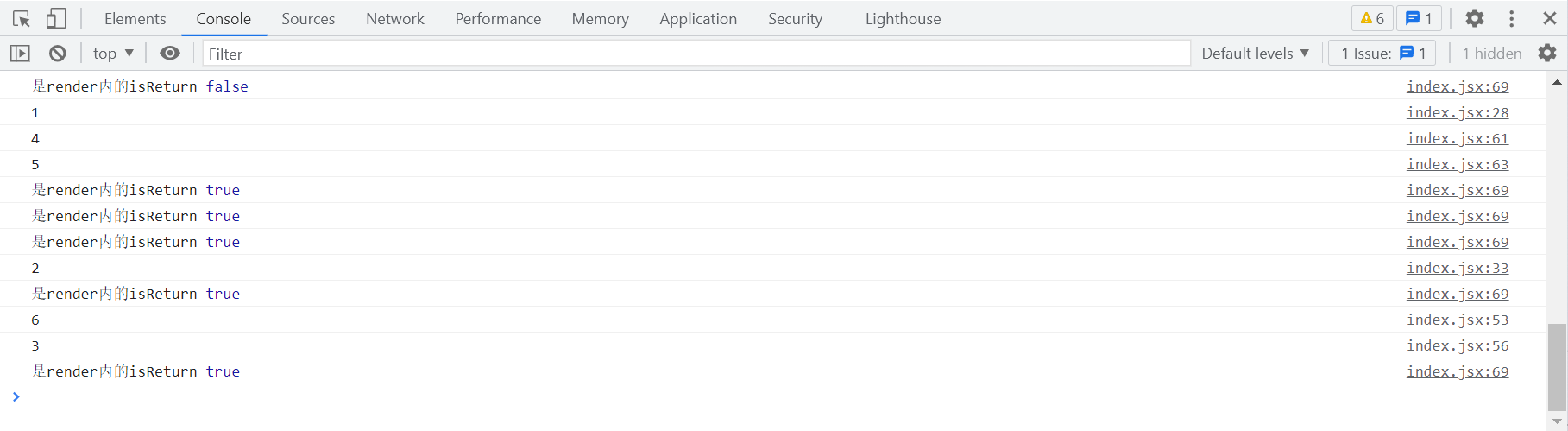
Task: Click the 1 Issue button
Action: click(1382, 54)
